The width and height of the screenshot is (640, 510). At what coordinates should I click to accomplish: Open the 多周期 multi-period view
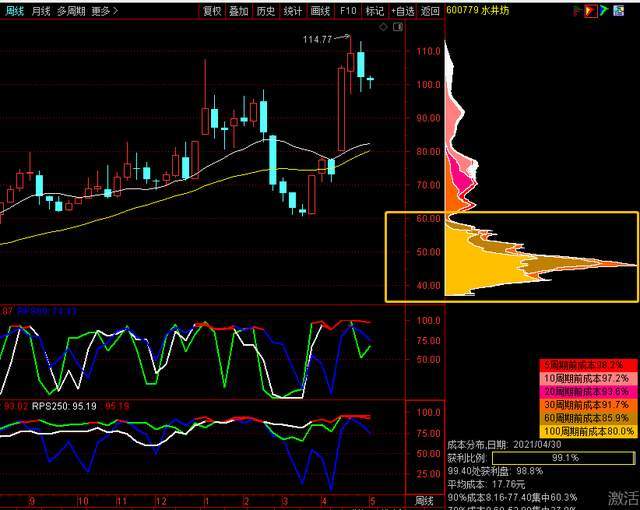coord(71,11)
